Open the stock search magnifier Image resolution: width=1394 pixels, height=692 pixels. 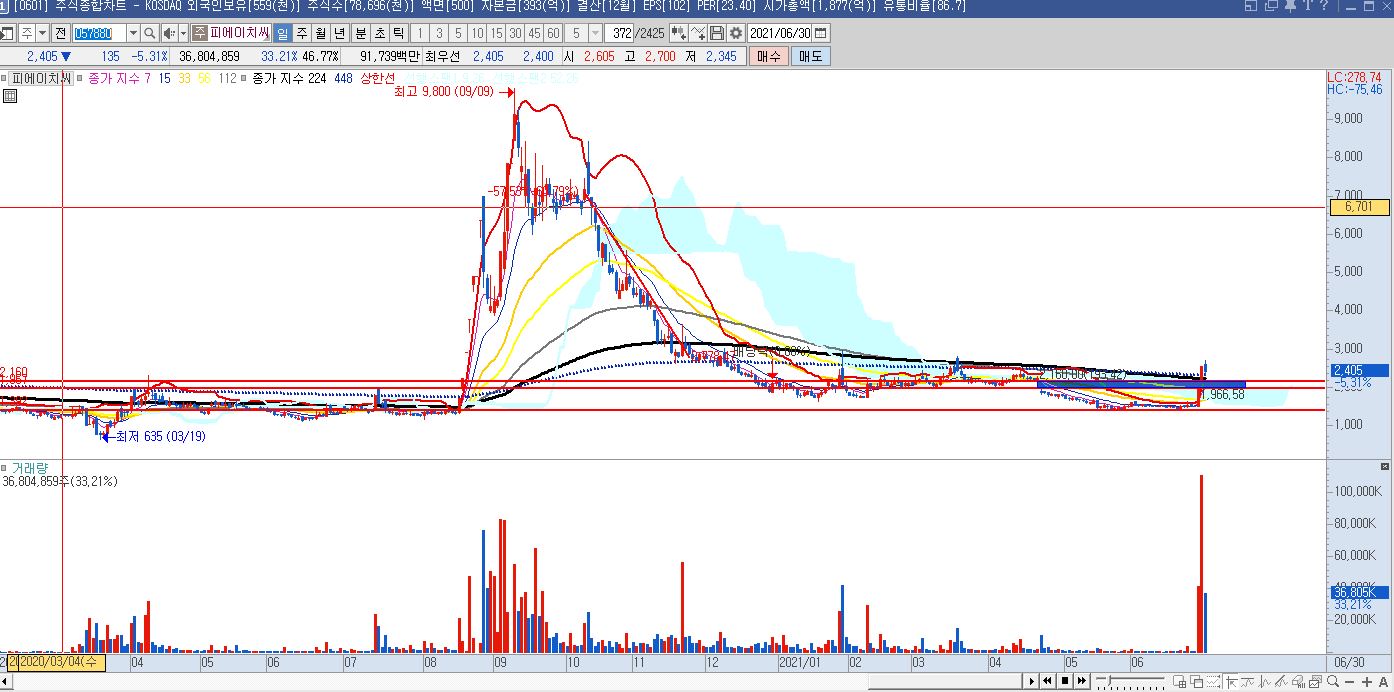point(149,33)
